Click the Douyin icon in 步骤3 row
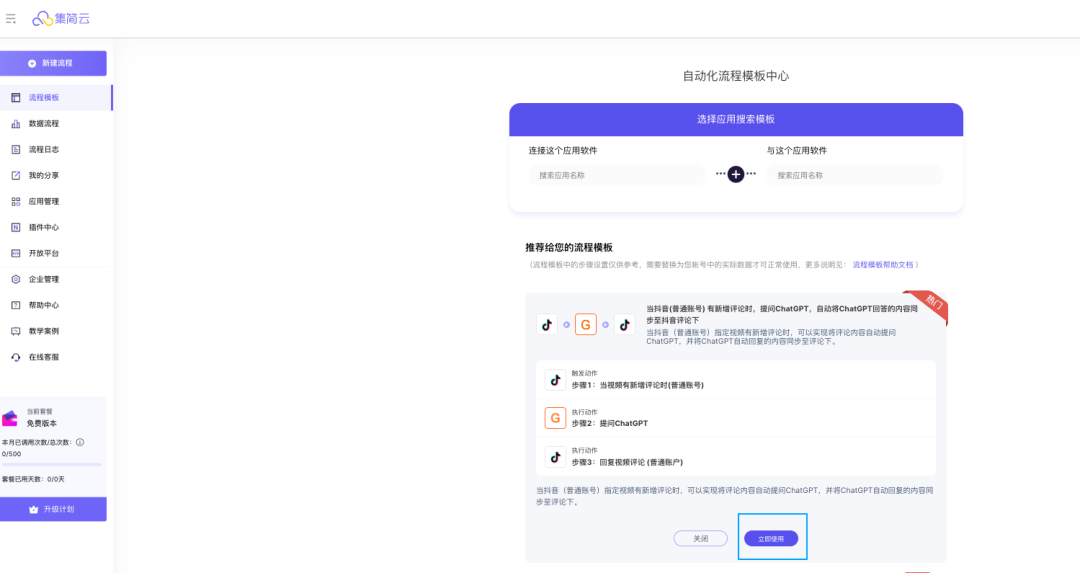 pos(555,457)
